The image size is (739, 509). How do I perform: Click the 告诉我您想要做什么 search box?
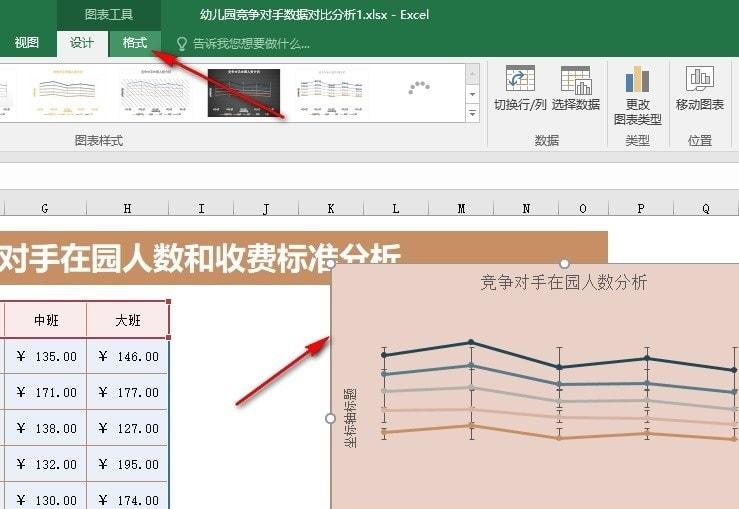pos(251,44)
